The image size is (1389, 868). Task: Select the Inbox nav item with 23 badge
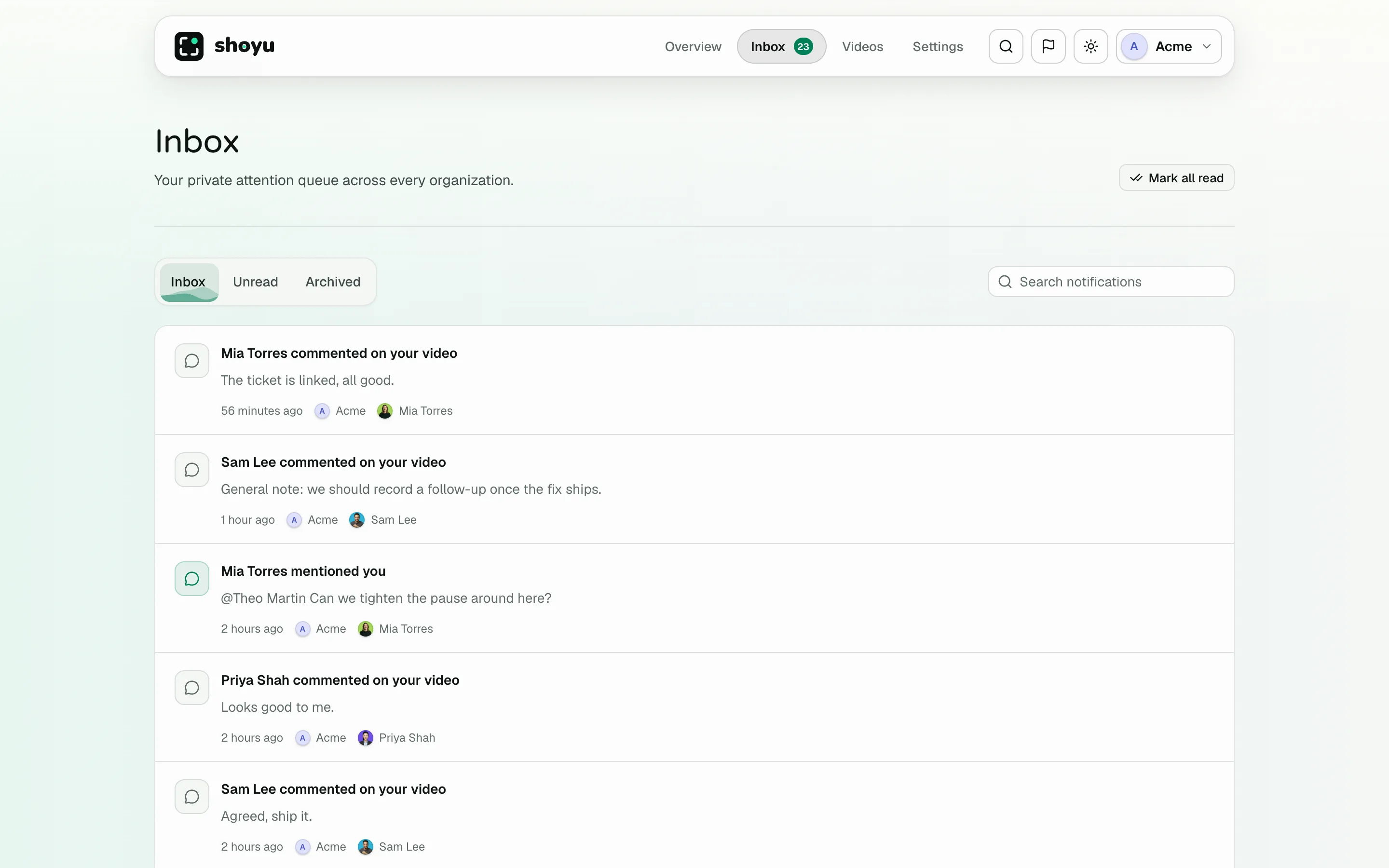[781, 46]
